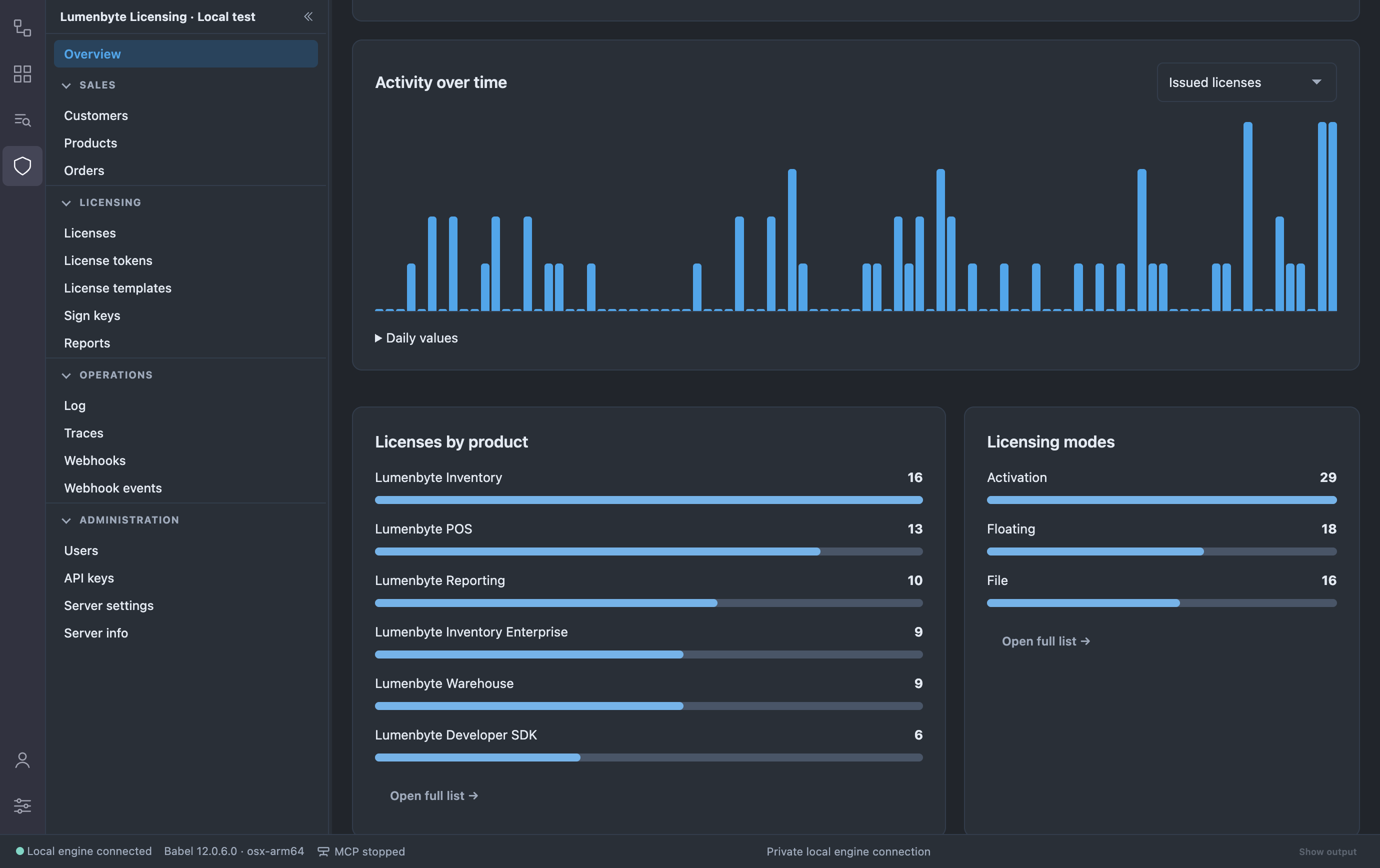Image resolution: width=1380 pixels, height=868 pixels.
Task: Open the Log page
Action: (75, 405)
